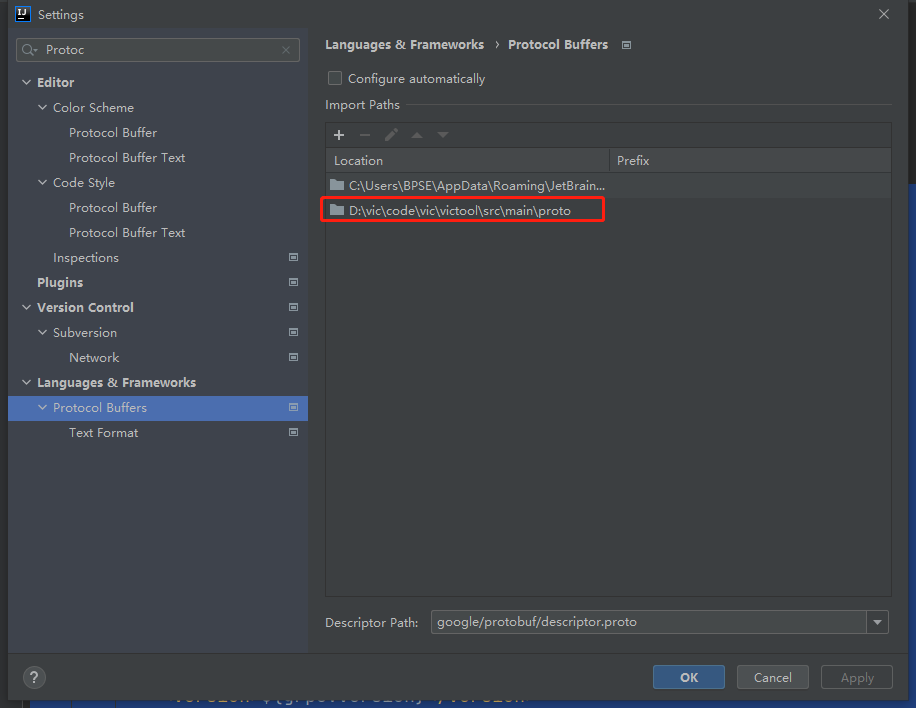The image size is (916, 708).
Task: Click the Editor label in tree
Action: (x=55, y=82)
